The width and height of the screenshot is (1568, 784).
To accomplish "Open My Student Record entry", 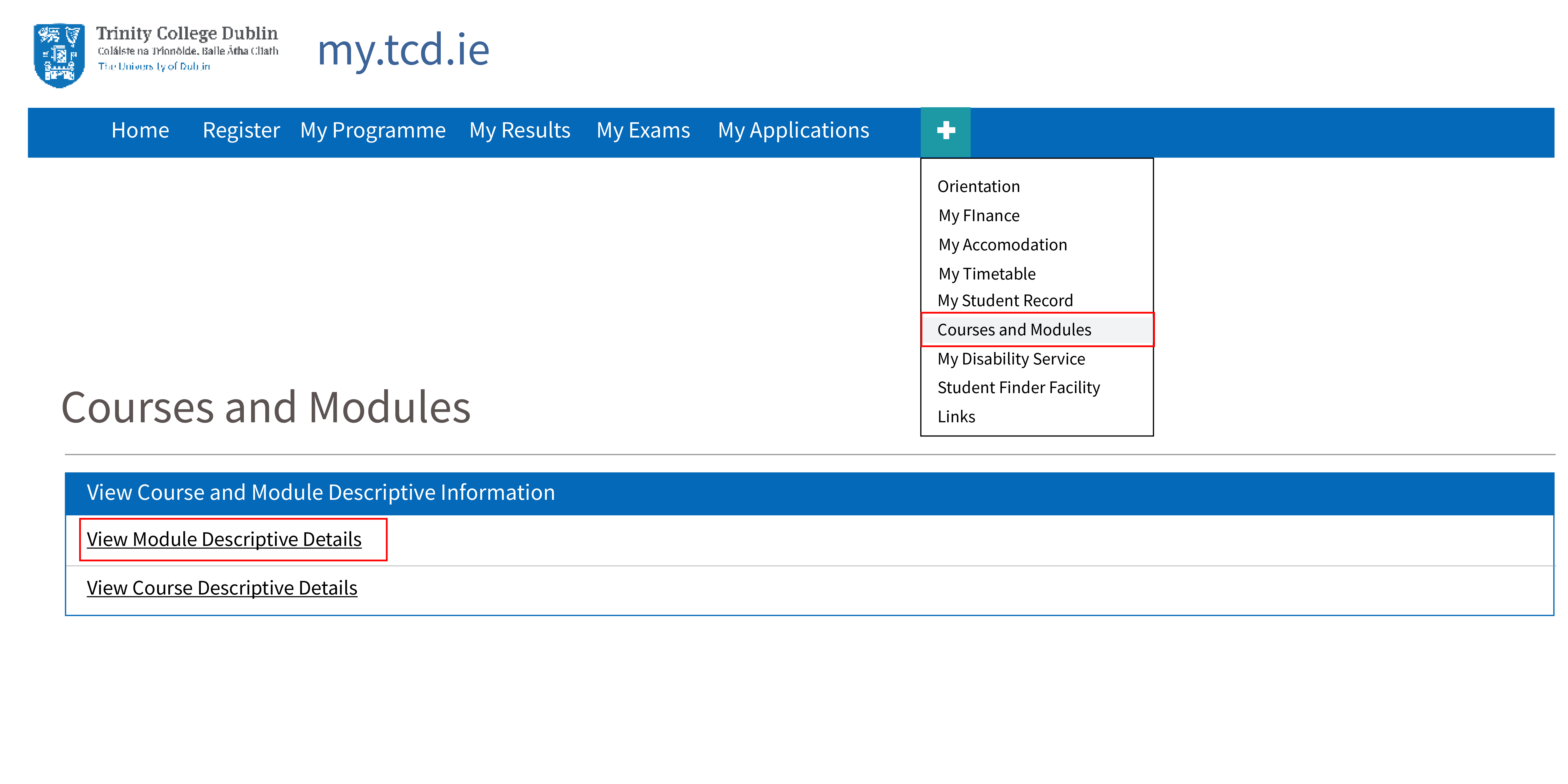I will pyautogui.click(x=1005, y=301).
